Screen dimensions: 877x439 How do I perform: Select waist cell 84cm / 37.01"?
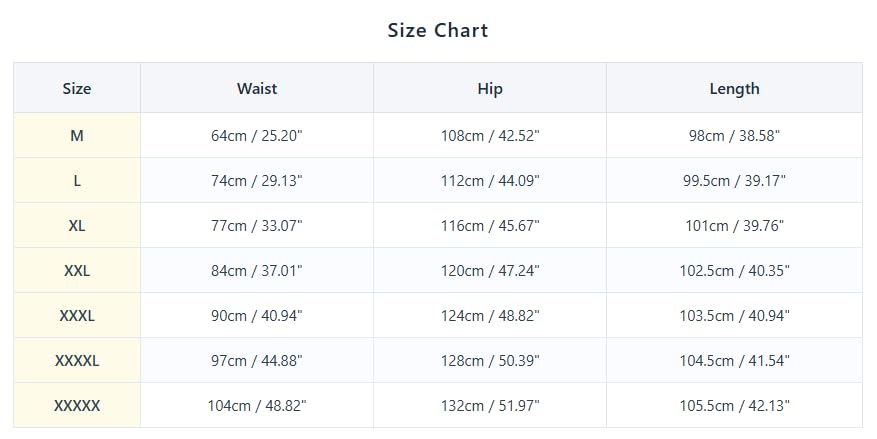[257, 271]
